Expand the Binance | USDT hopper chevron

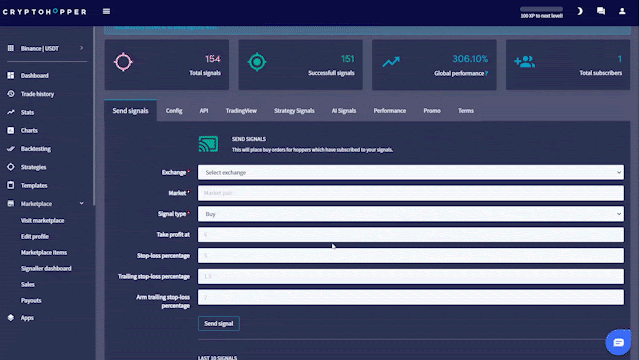82,48
